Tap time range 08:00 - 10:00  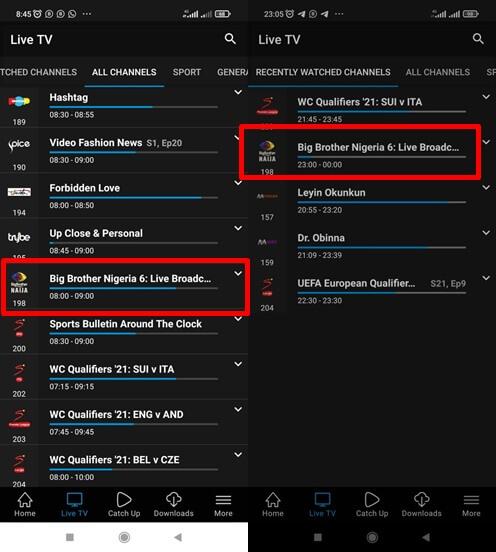(x=72, y=477)
